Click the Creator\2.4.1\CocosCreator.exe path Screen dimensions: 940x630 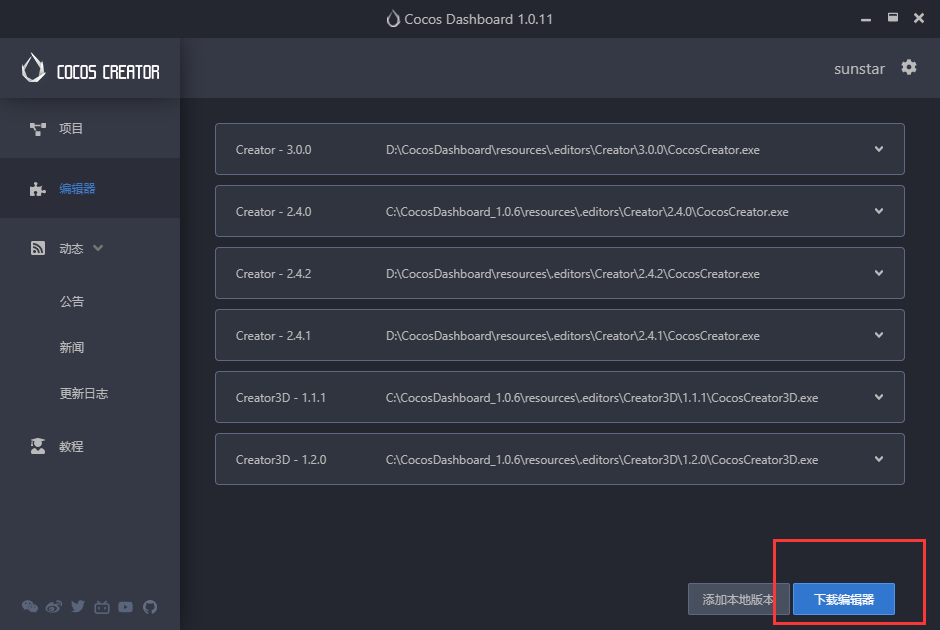573,336
